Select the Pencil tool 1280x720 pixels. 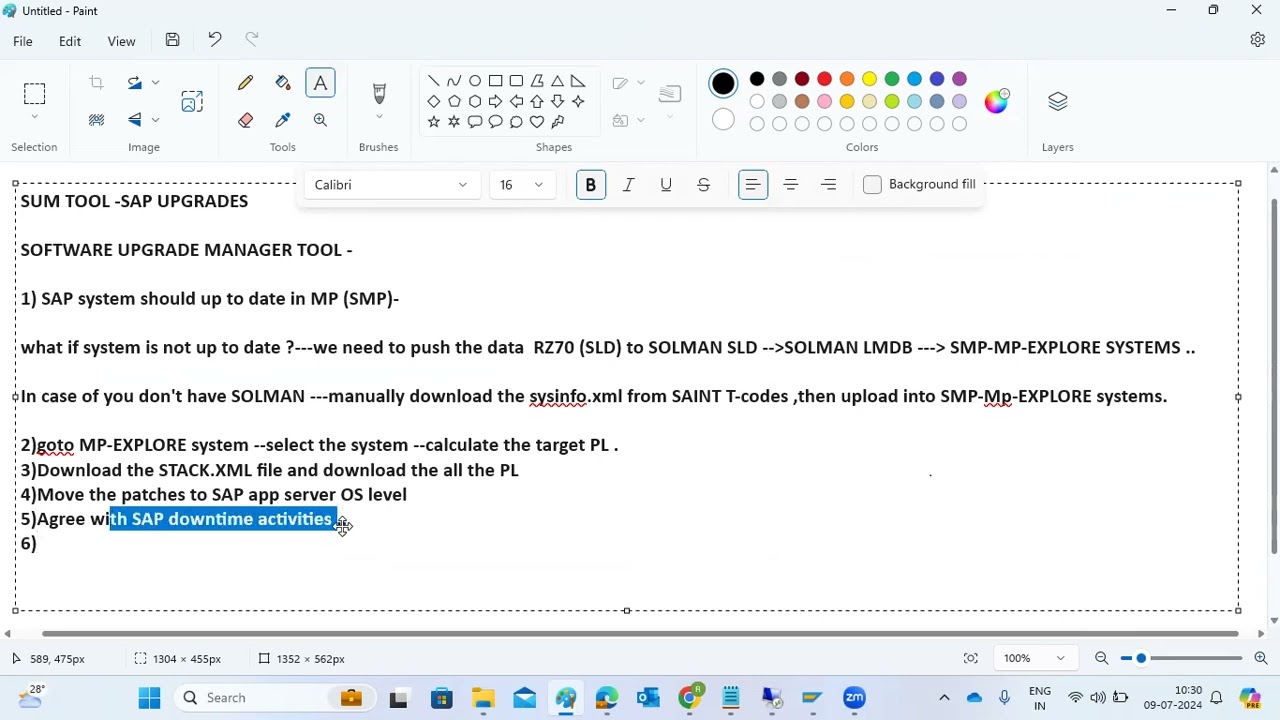tap(245, 83)
